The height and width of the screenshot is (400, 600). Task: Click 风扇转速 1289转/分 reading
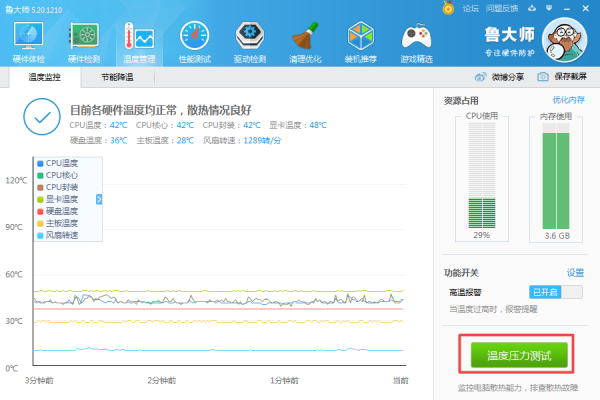tap(242, 140)
